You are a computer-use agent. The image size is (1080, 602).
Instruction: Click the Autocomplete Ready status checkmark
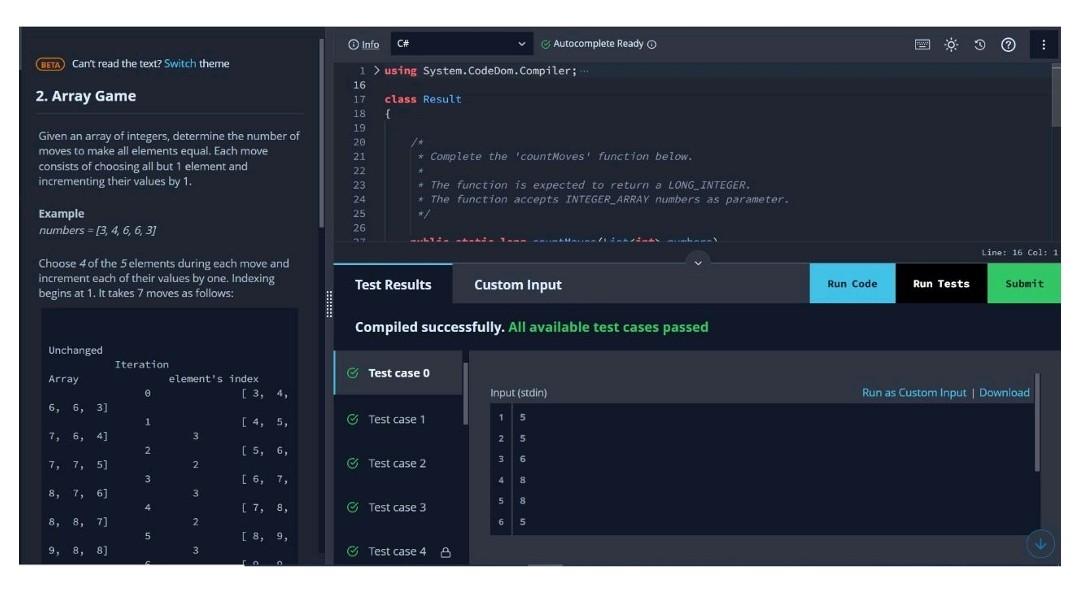(546, 44)
